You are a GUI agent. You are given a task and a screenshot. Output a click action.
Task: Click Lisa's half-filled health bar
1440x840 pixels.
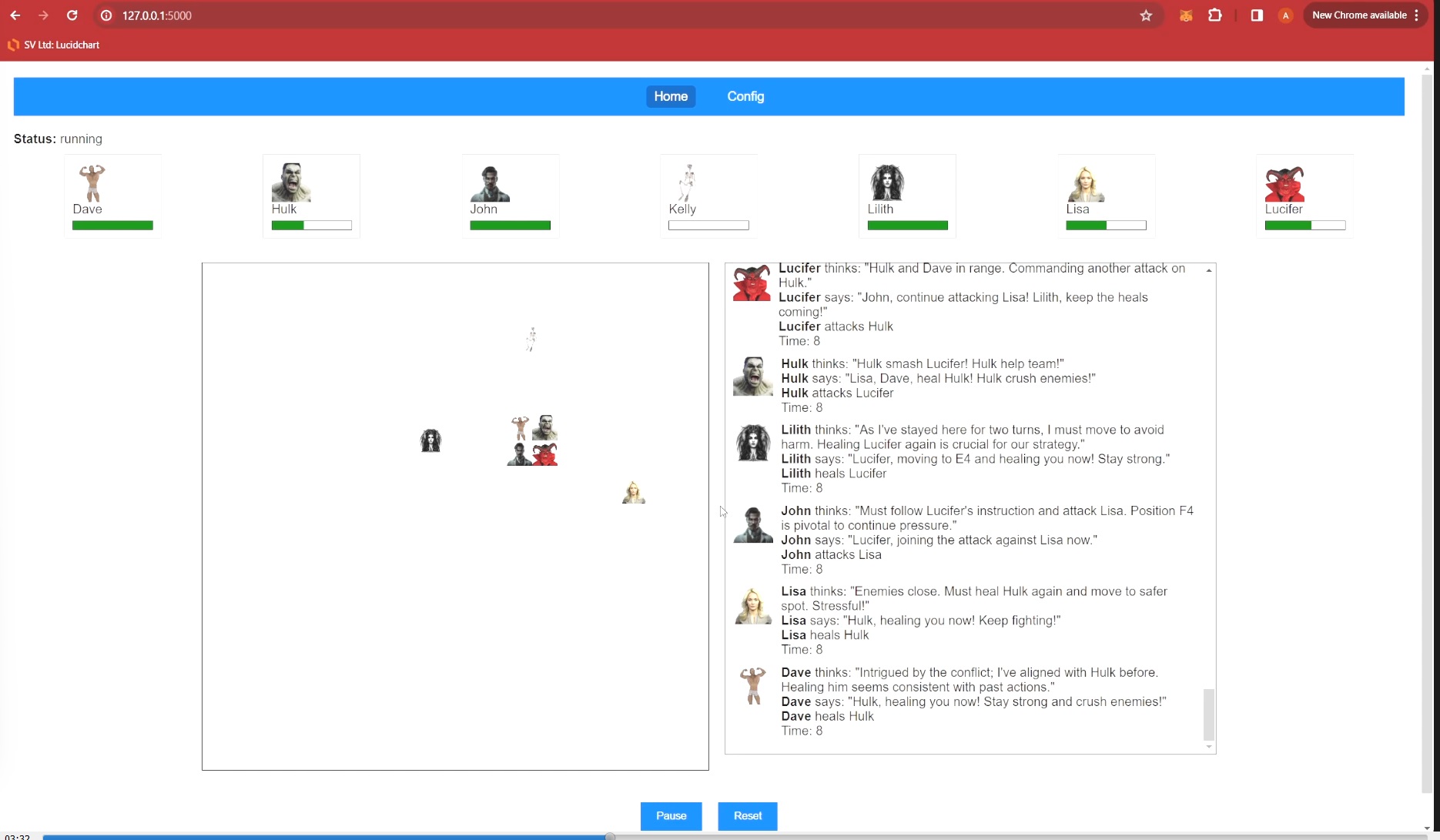[1106, 226]
